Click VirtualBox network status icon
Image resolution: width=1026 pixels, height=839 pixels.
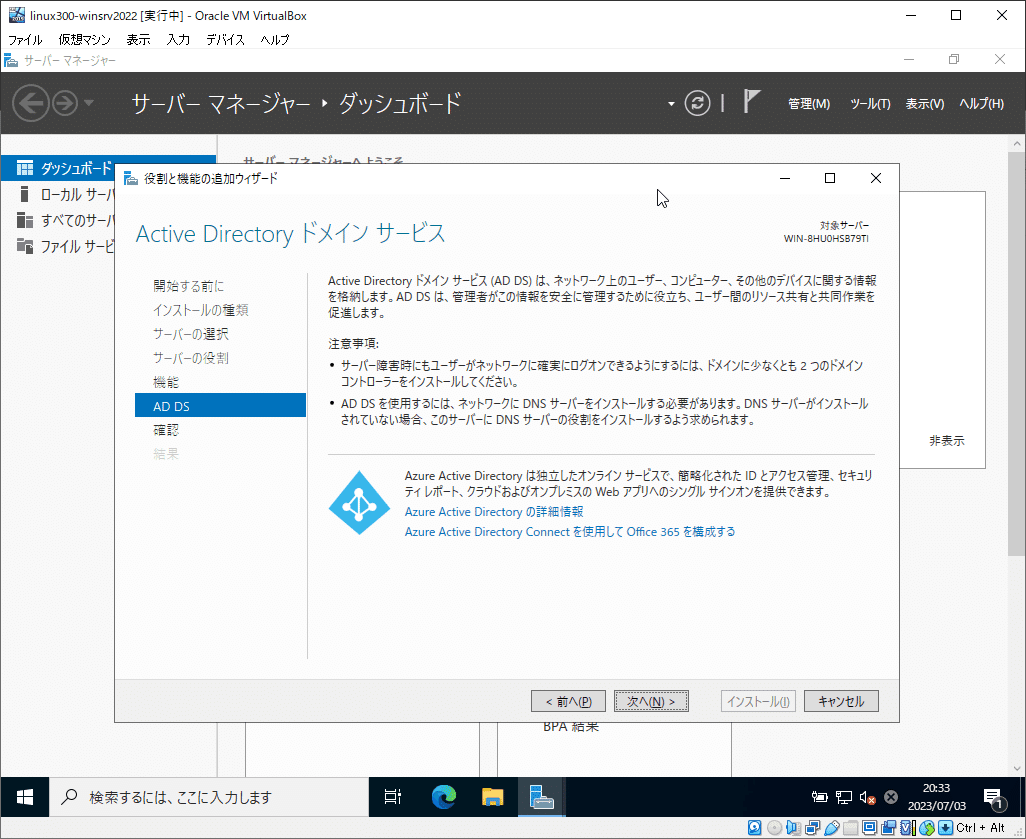point(813,828)
